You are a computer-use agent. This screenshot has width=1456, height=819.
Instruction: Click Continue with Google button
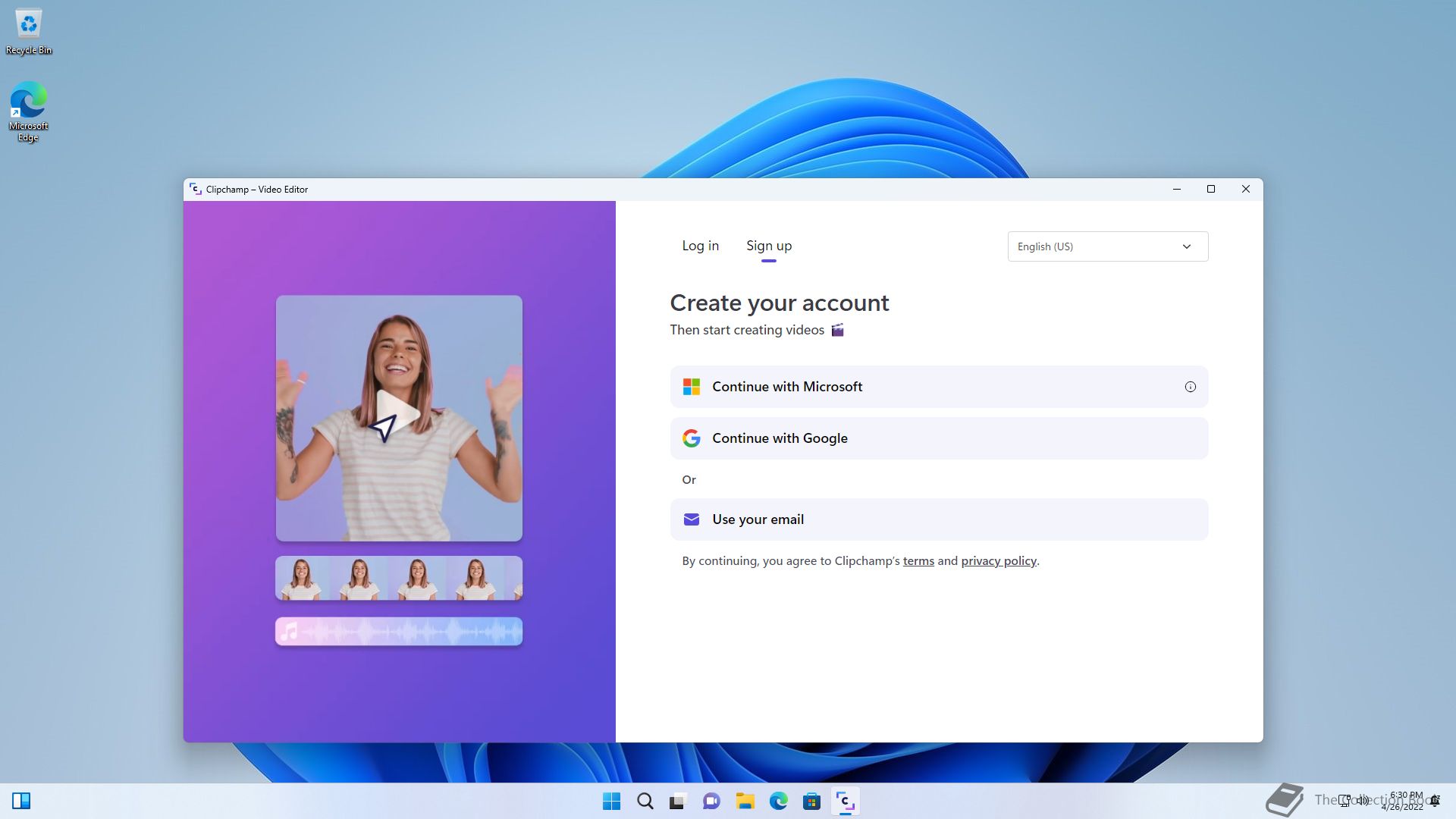click(939, 438)
